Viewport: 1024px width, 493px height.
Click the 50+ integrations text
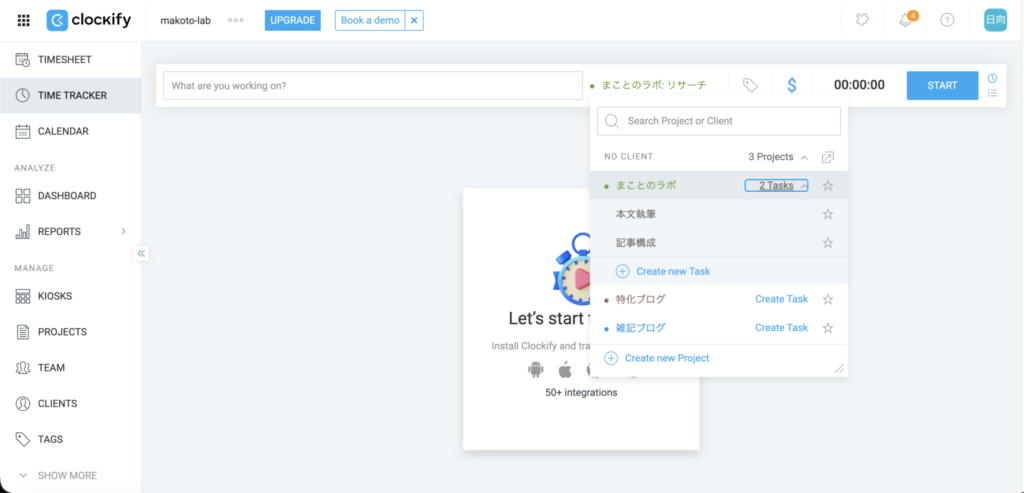click(581, 392)
